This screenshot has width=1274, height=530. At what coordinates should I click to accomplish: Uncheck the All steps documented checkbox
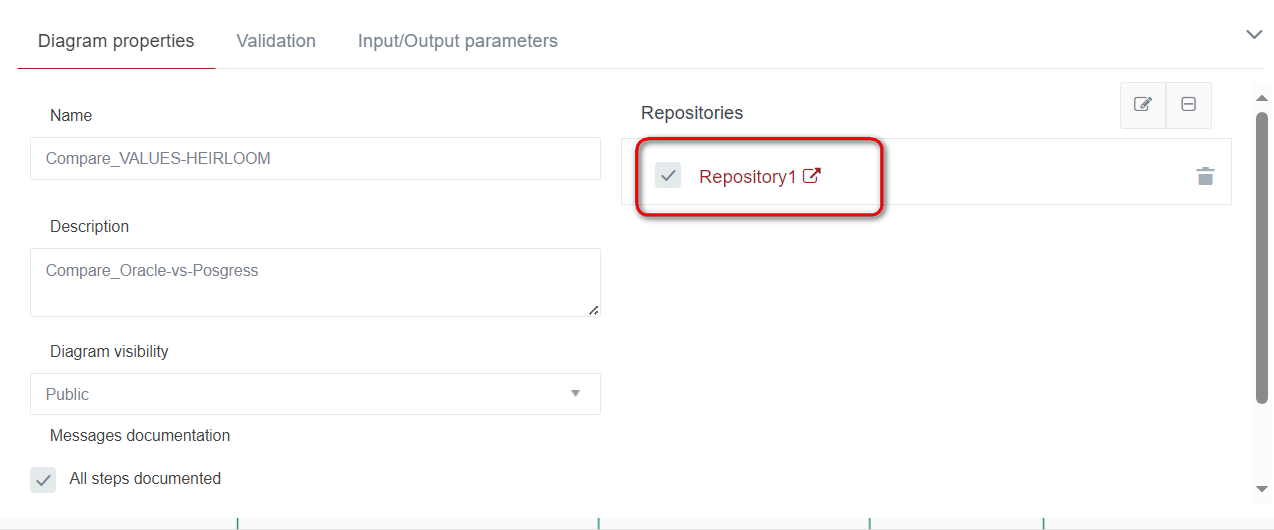click(x=43, y=480)
